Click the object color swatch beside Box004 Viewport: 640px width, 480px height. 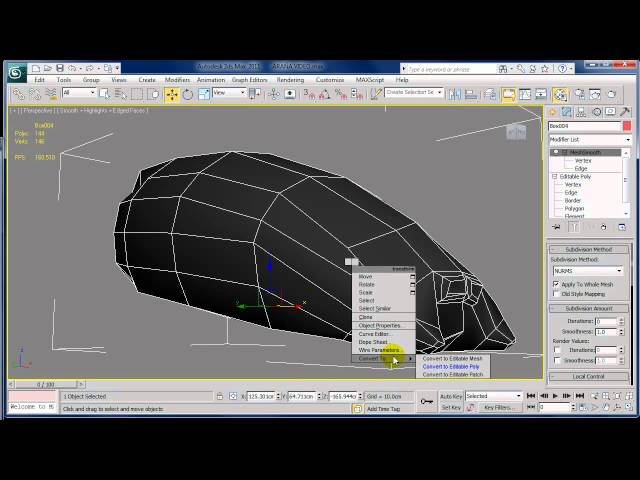click(x=627, y=126)
